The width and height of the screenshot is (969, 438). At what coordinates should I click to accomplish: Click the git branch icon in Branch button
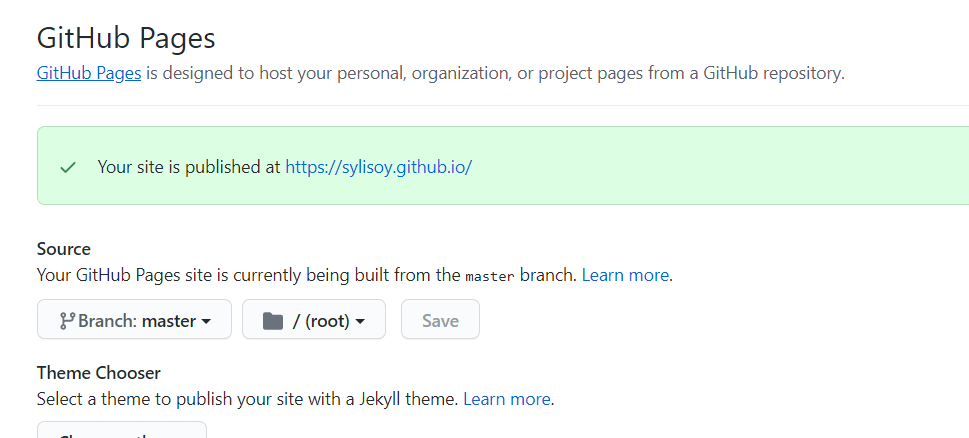[x=67, y=321]
